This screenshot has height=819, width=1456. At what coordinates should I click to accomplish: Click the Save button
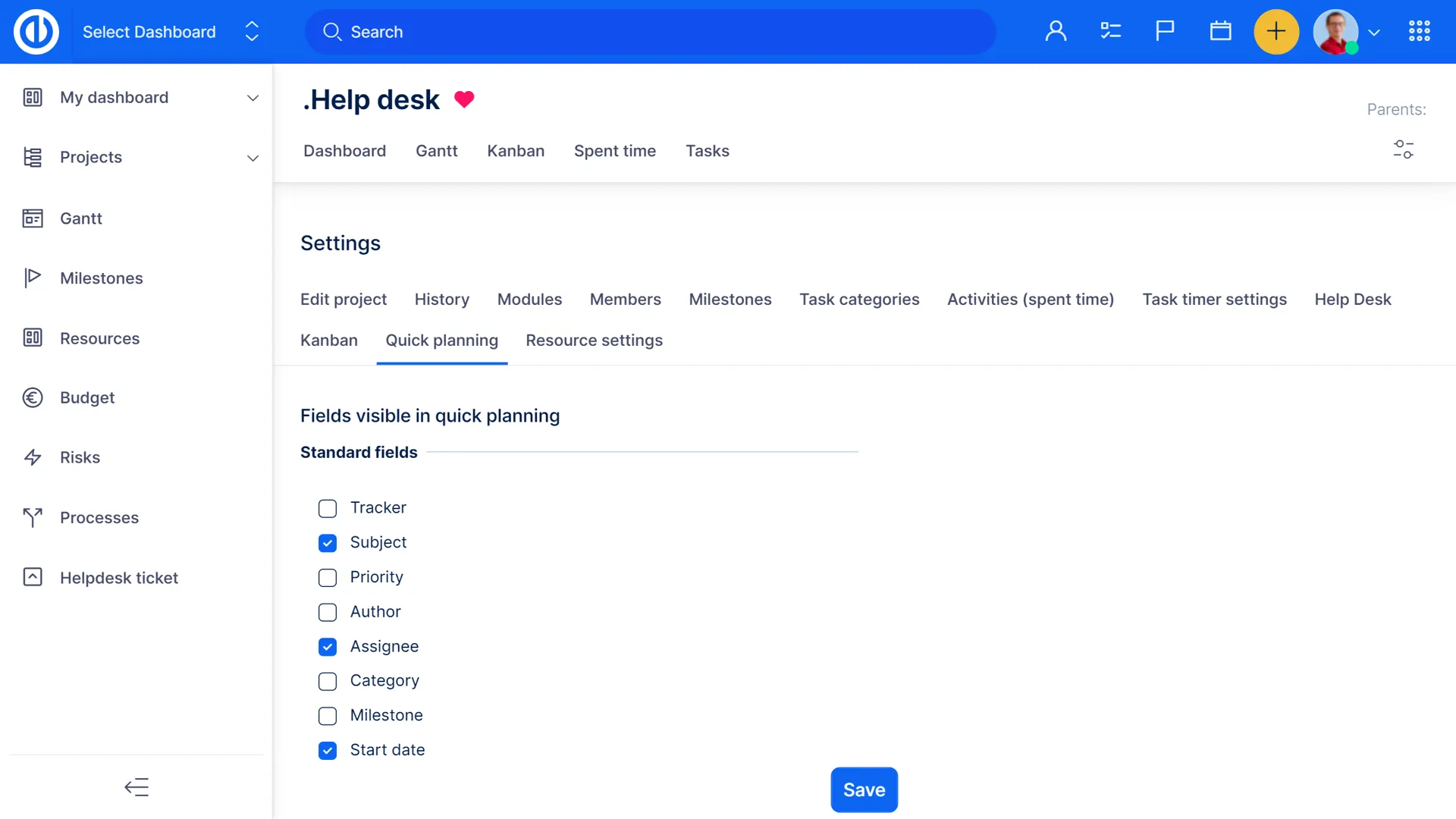click(864, 789)
